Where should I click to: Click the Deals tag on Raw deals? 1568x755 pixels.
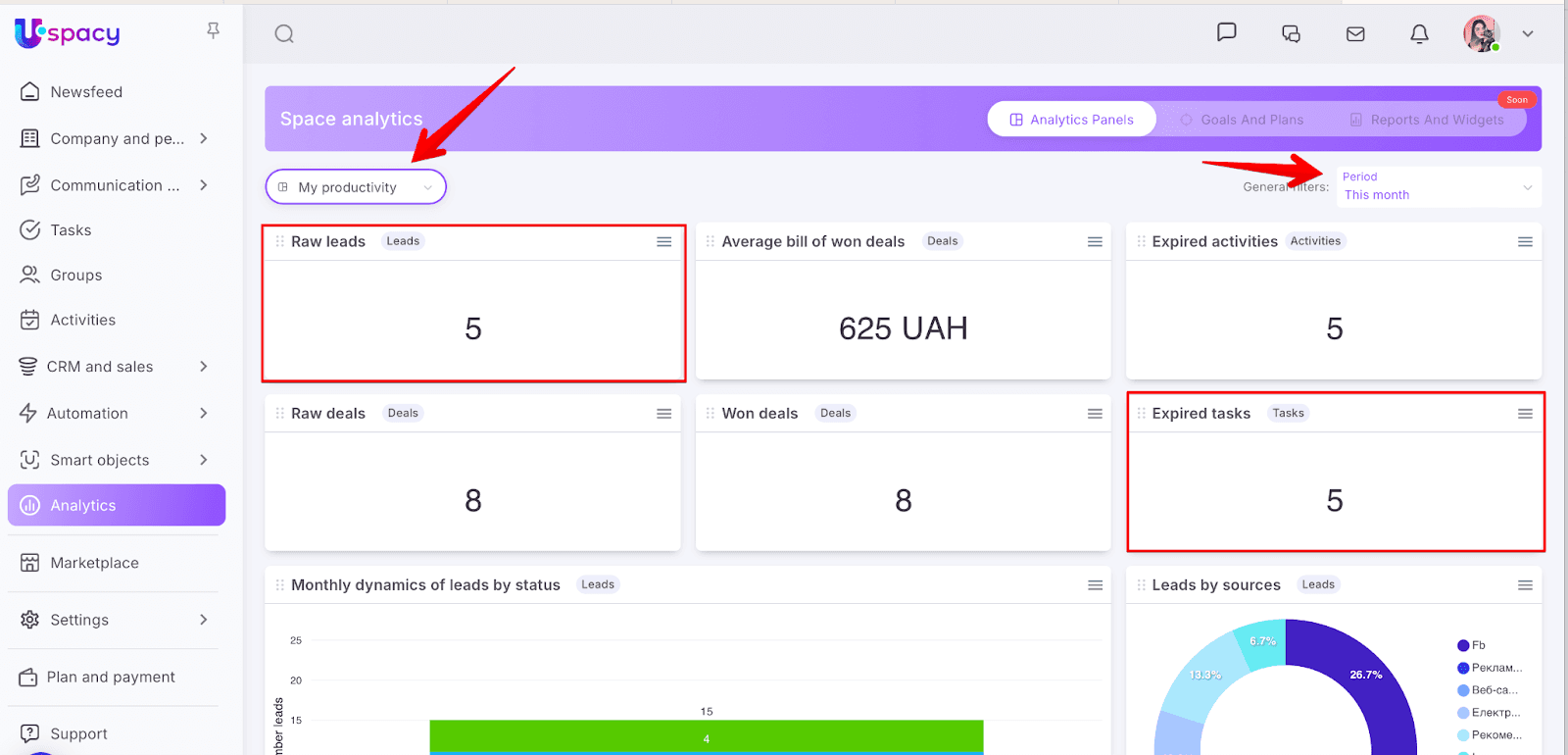click(x=403, y=414)
